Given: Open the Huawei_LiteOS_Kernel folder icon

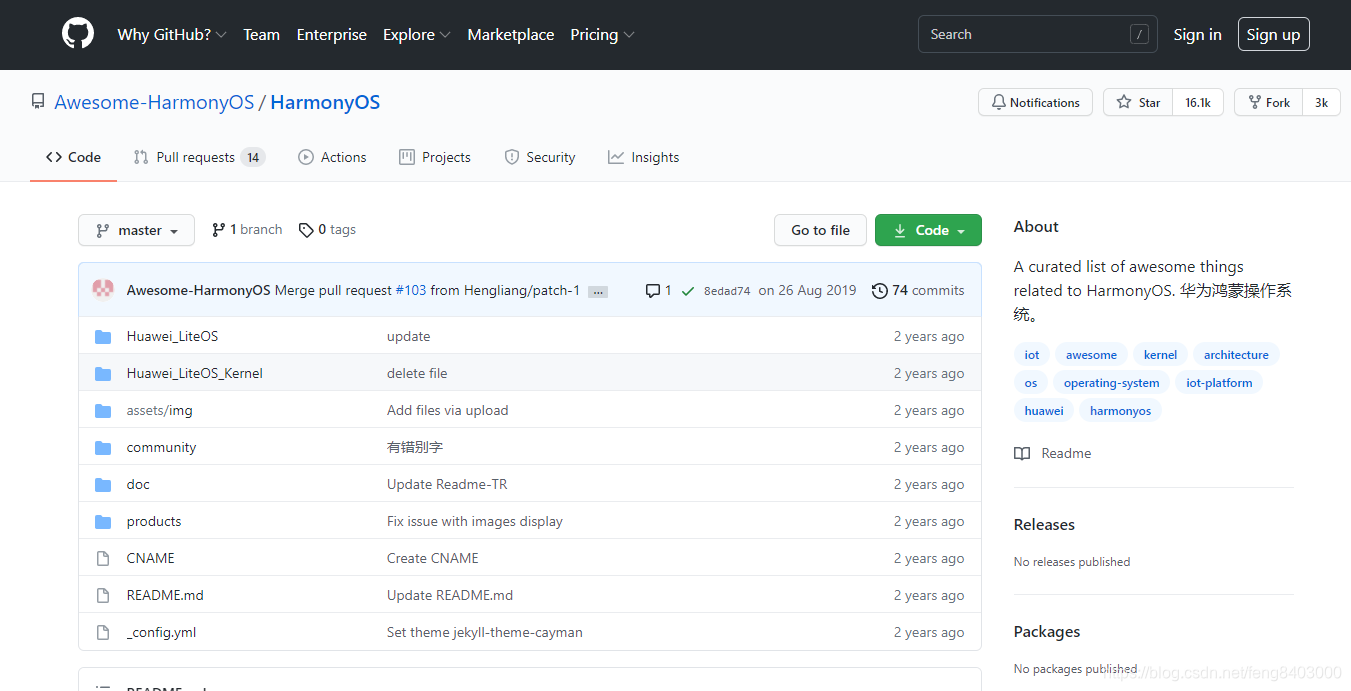Looking at the screenshot, I should coord(103,374).
